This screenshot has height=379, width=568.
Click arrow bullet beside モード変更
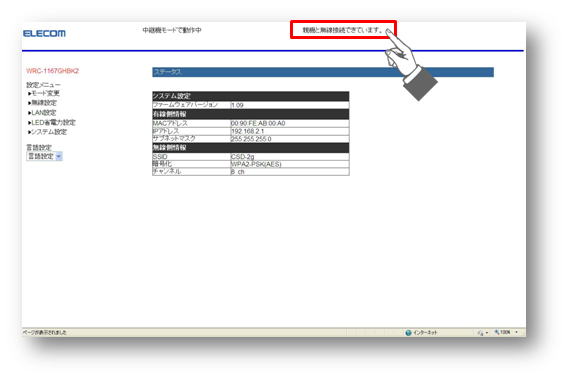click(x=29, y=93)
